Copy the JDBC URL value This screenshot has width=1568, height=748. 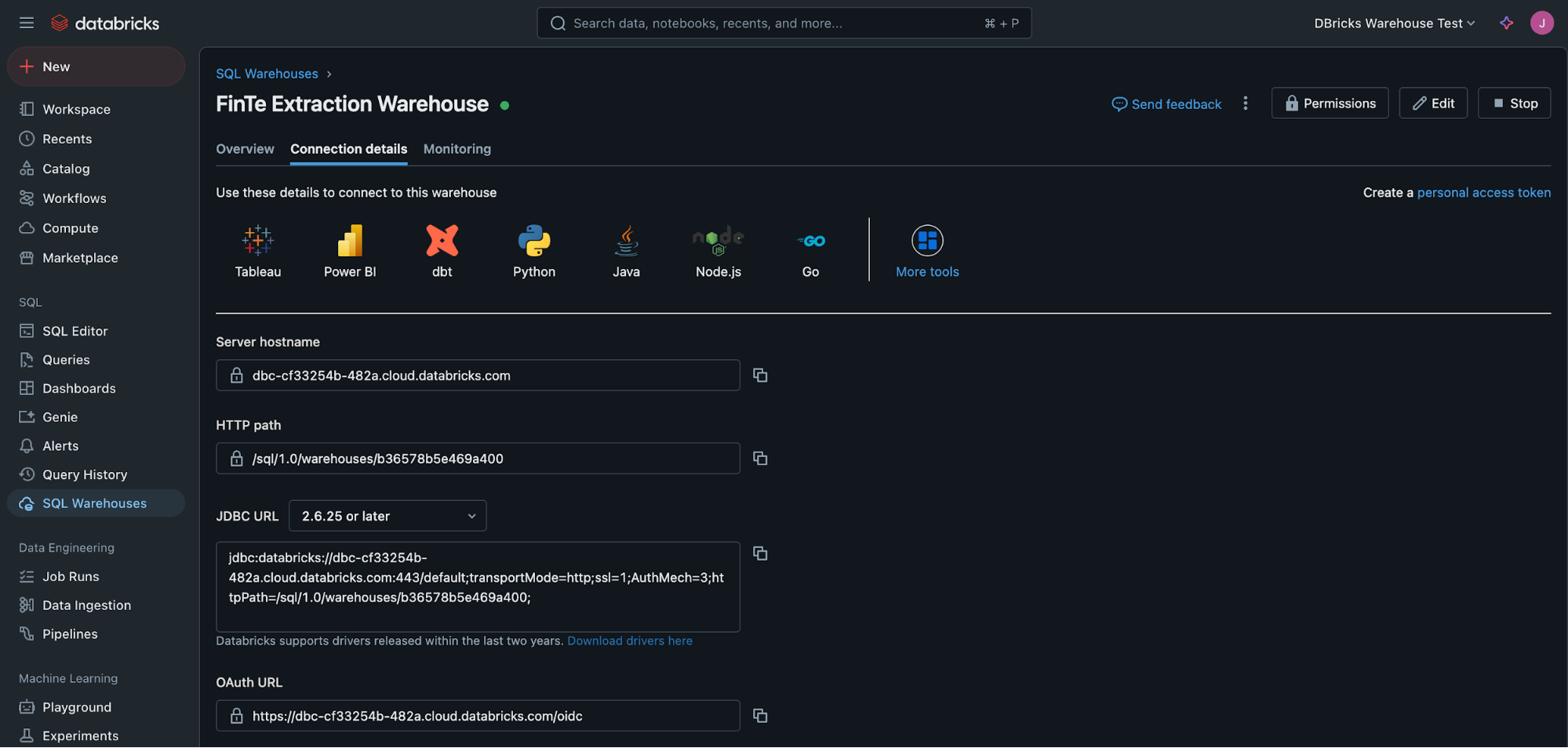pos(760,554)
